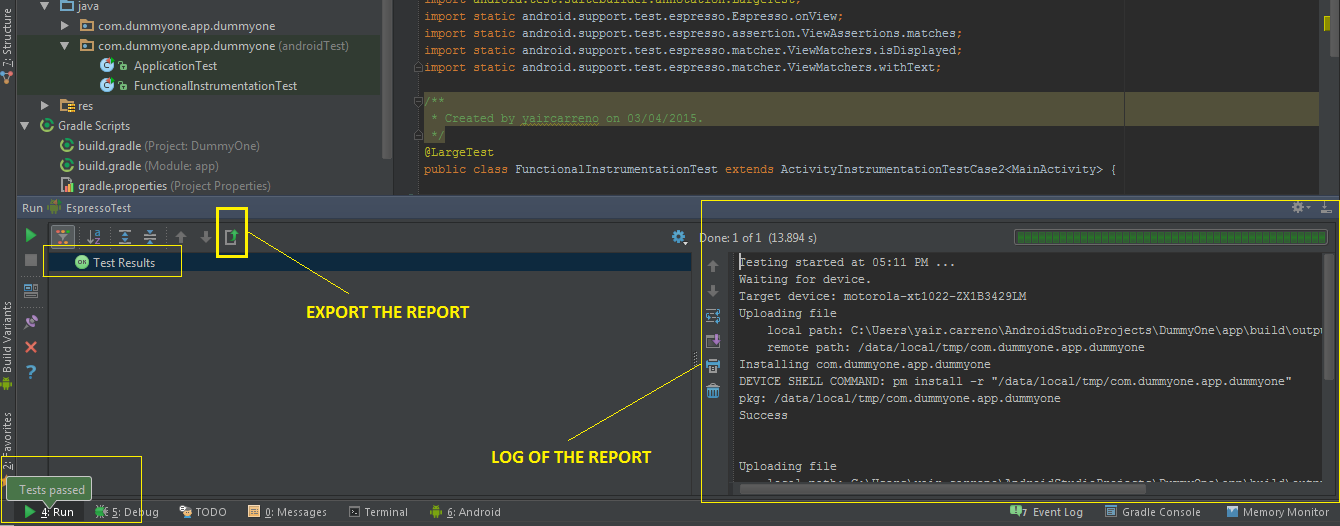The image size is (1340, 526).
Task: Close the run tab with red X
Action: [31, 346]
